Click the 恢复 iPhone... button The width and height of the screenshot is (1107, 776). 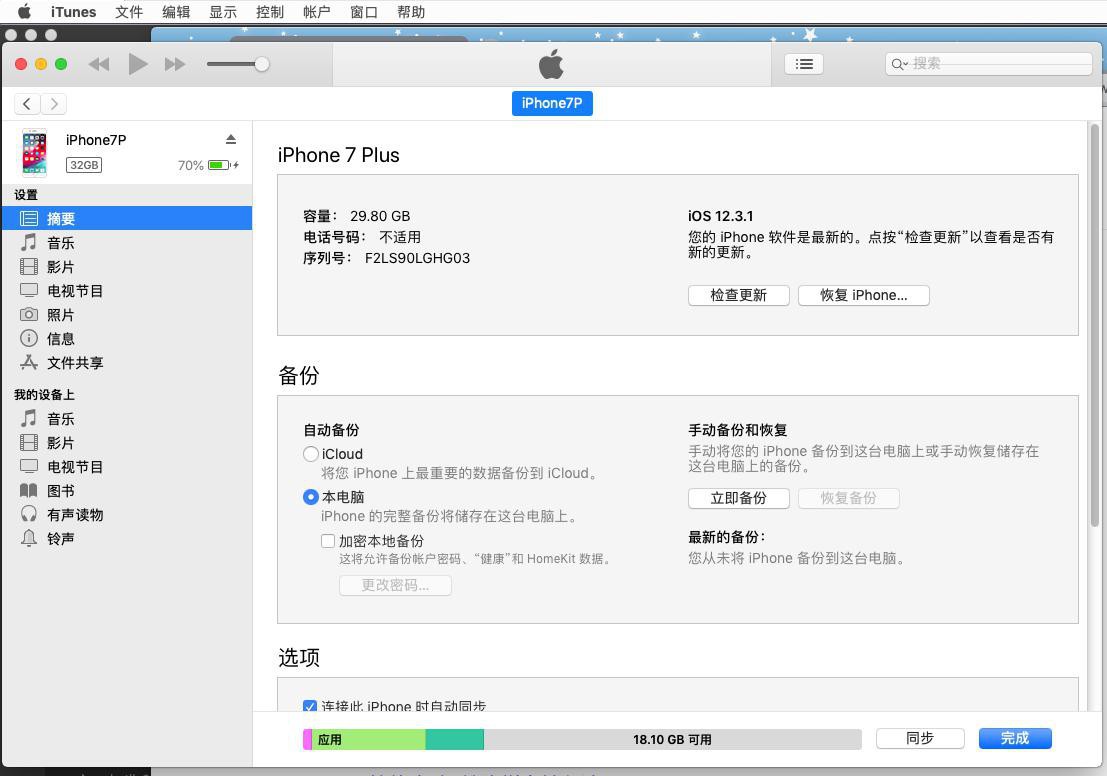pyautogui.click(x=863, y=295)
